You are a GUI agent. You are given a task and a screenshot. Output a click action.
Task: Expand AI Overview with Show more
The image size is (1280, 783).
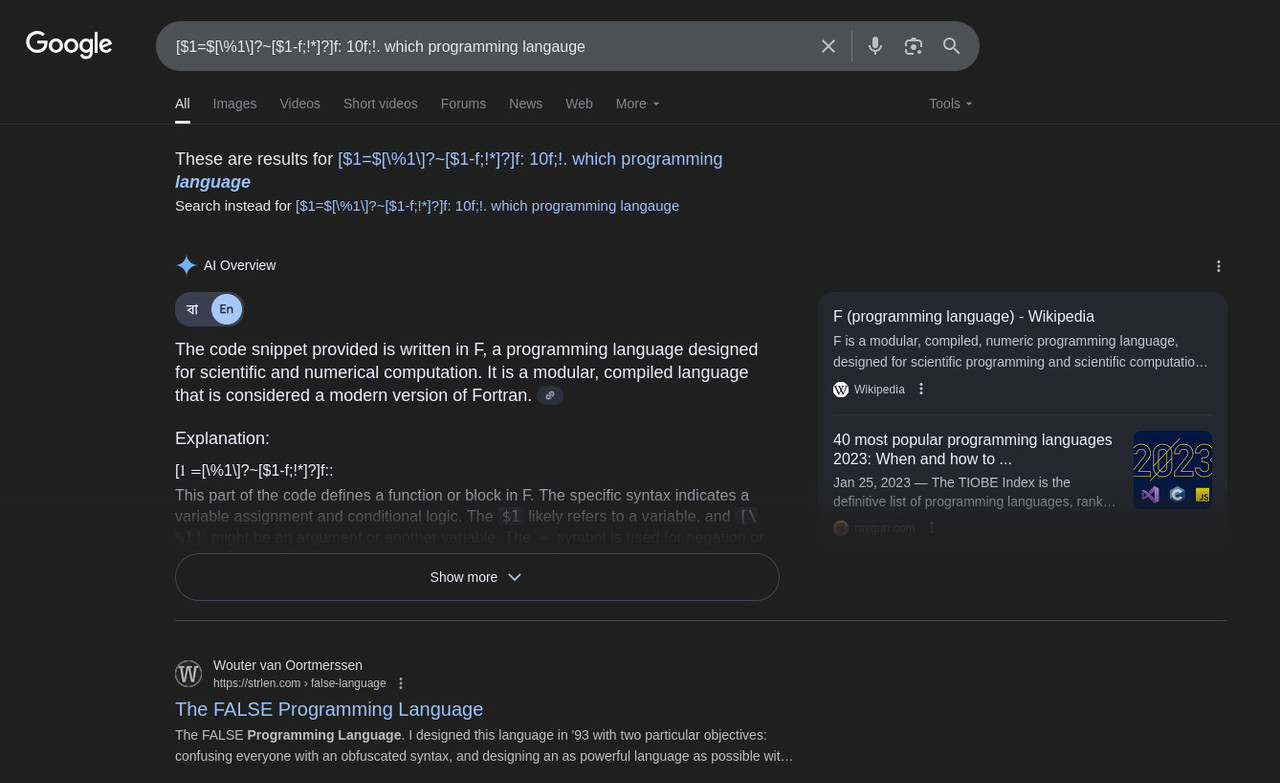(x=477, y=577)
